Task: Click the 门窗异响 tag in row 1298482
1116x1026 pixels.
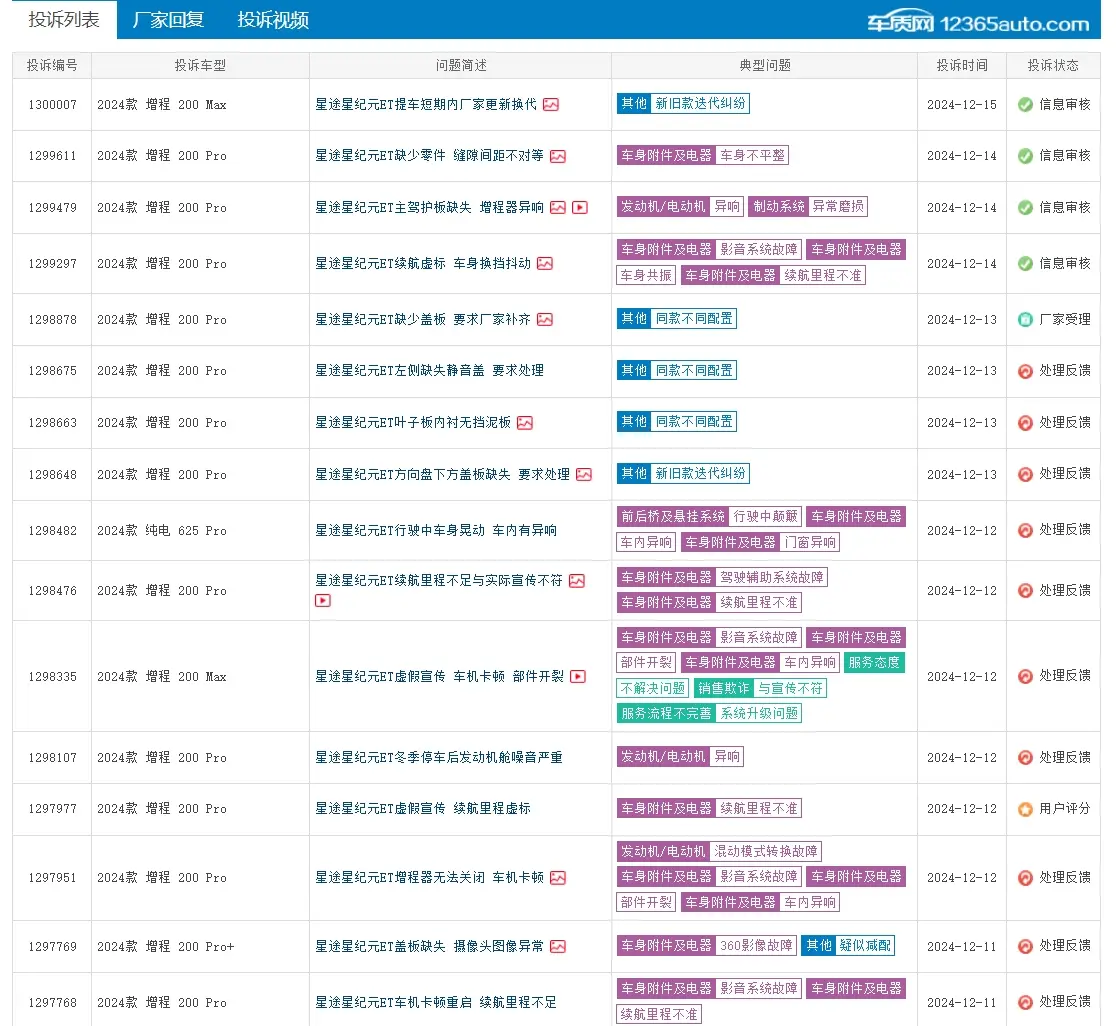Action: point(810,542)
